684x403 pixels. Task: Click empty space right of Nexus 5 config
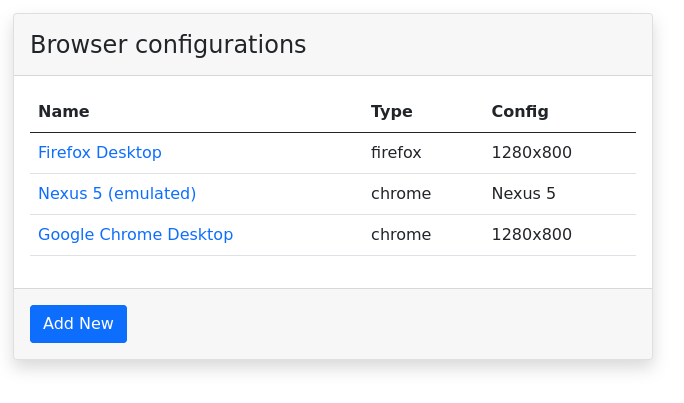[x=600, y=194]
